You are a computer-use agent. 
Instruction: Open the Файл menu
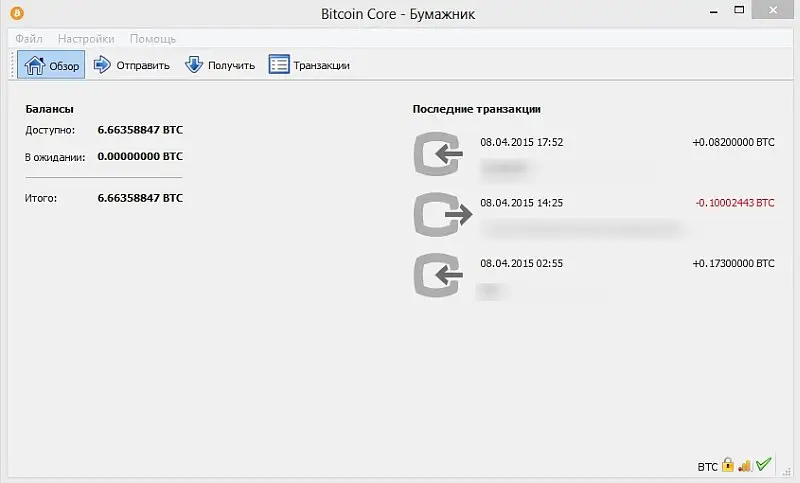click(29, 39)
